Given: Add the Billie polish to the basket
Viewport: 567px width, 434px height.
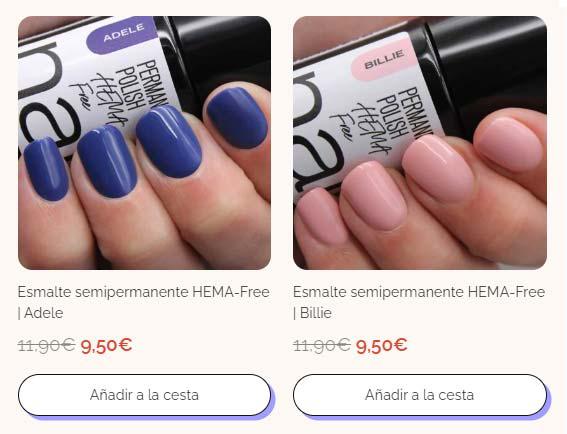Looking at the screenshot, I should (420, 395).
